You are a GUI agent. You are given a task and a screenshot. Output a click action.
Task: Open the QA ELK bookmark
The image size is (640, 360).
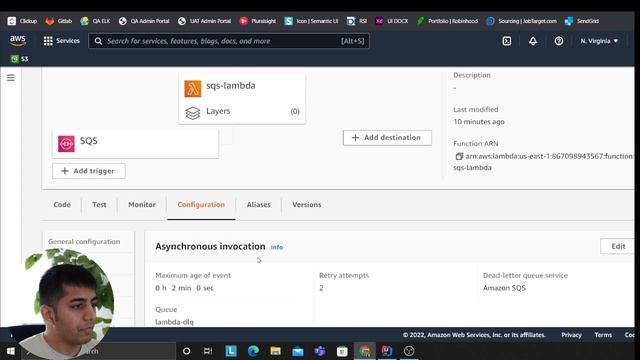point(95,21)
